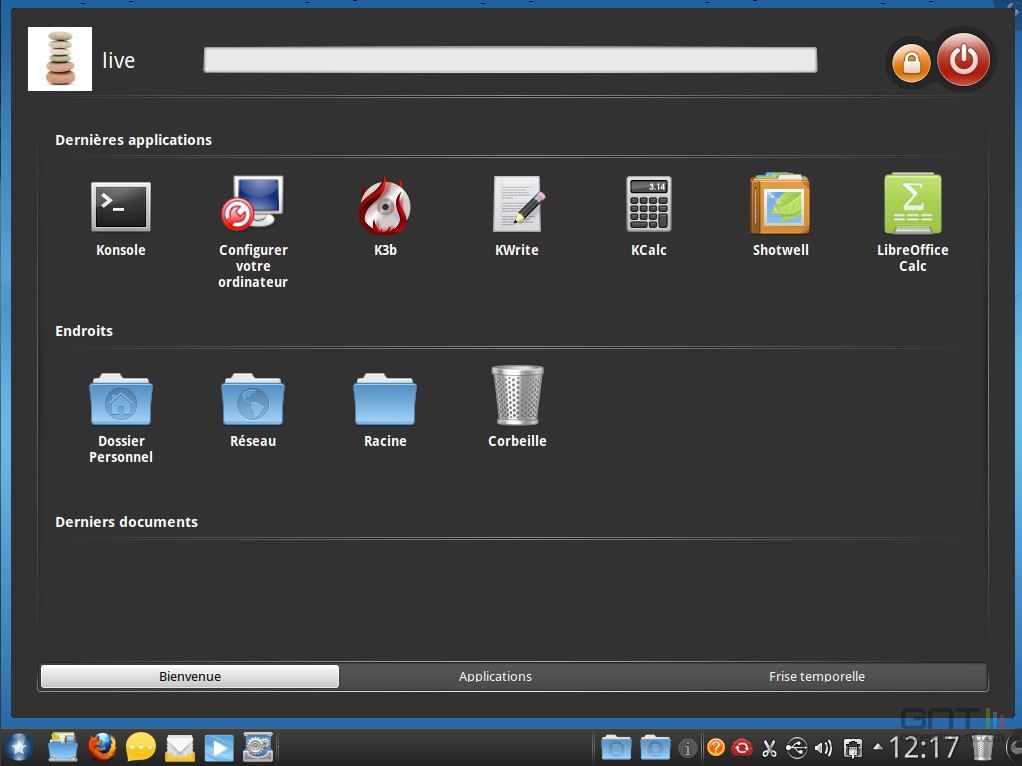This screenshot has width=1022, height=766.
Task: Click the orange lock screen button
Action: pos(911,63)
